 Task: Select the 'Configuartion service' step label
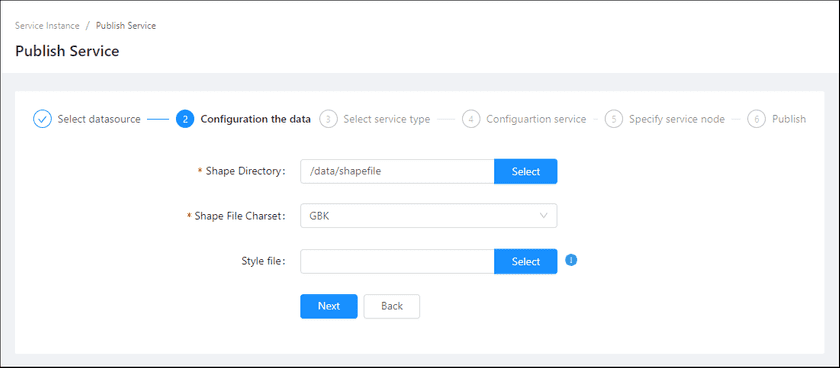click(536, 119)
